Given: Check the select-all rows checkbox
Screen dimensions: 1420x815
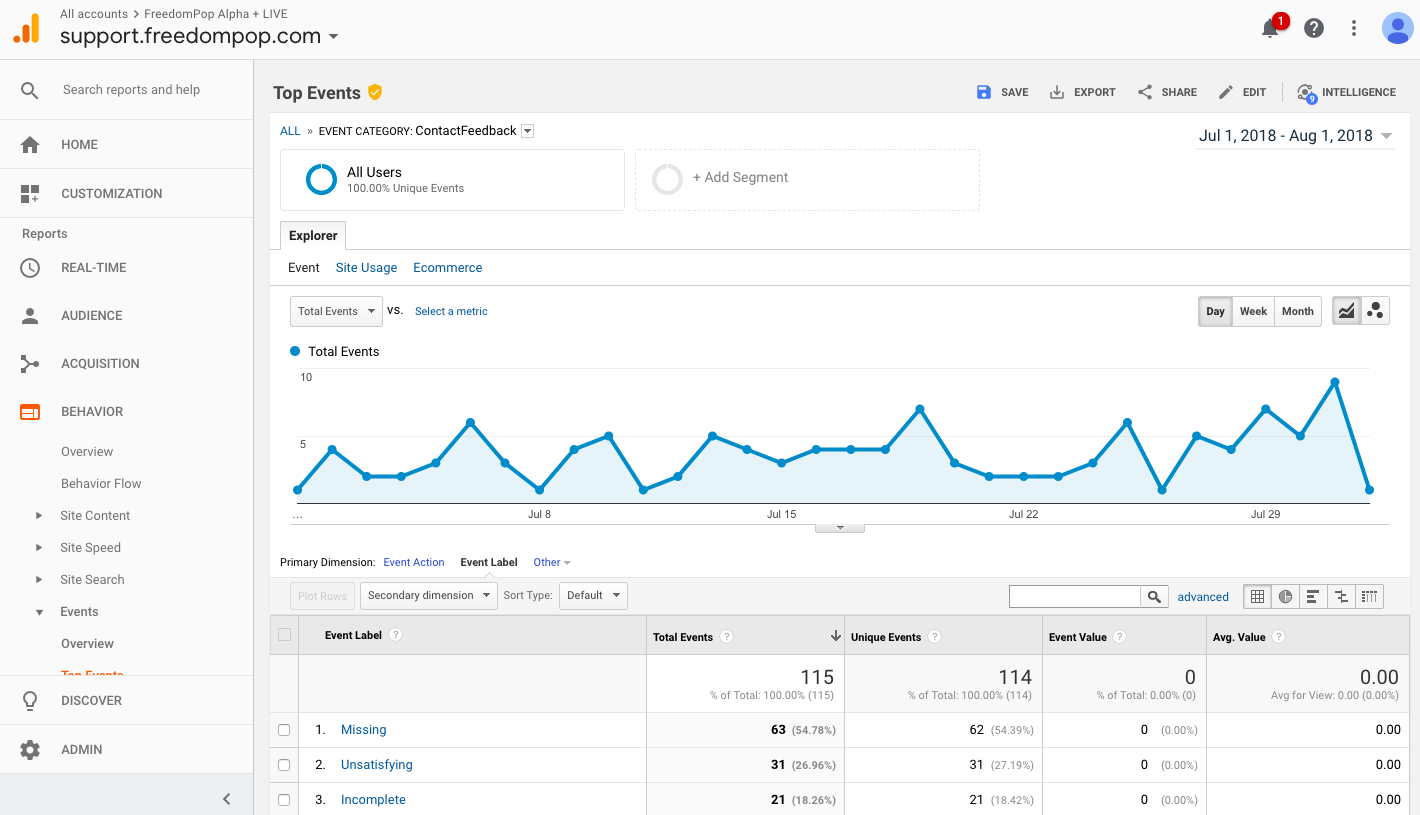Looking at the screenshot, I should click(284, 635).
